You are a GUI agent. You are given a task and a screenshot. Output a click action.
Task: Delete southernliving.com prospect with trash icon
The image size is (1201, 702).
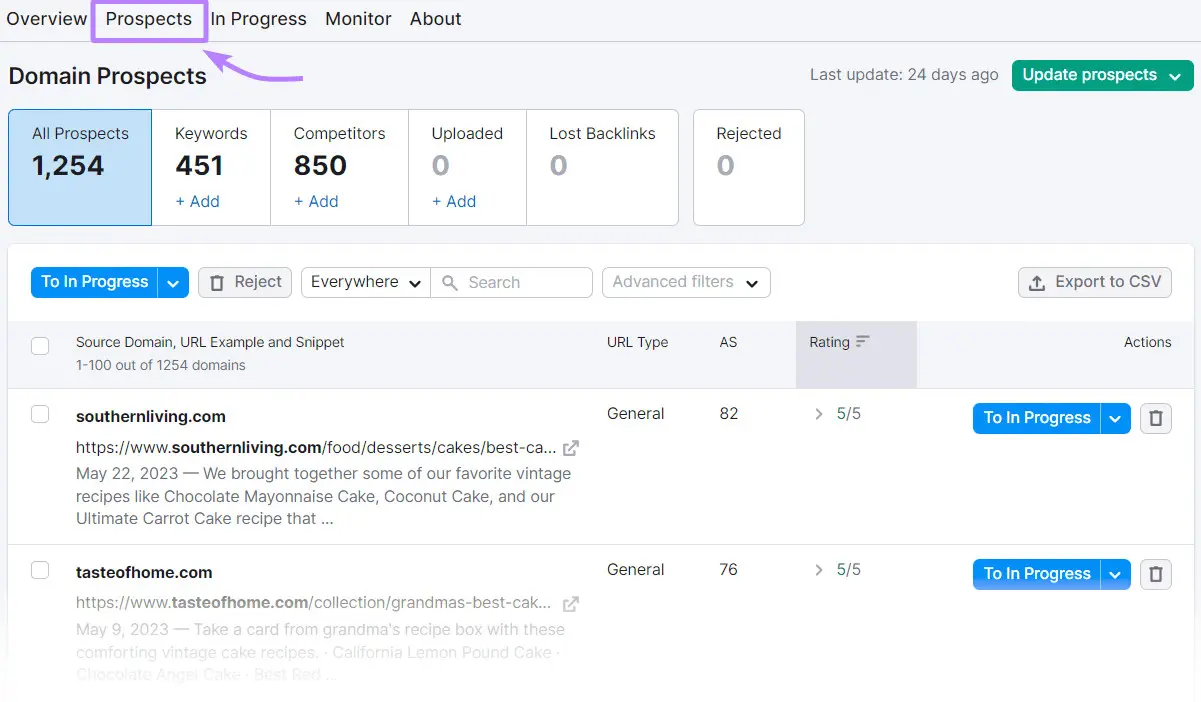pyautogui.click(x=1155, y=418)
